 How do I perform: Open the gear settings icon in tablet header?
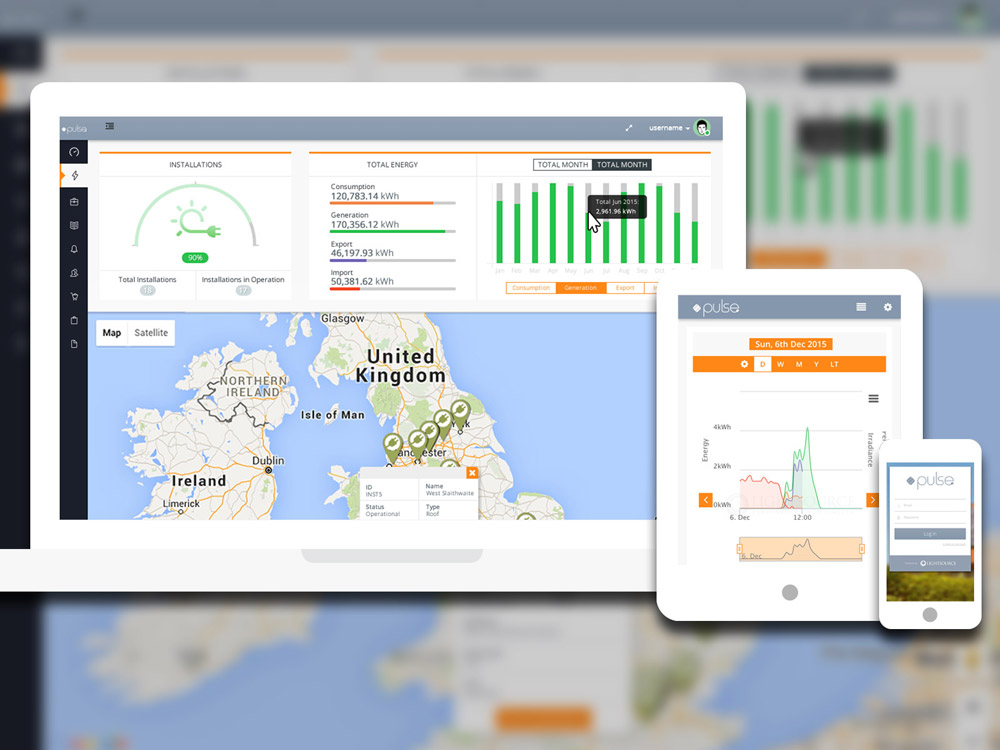(x=887, y=307)
